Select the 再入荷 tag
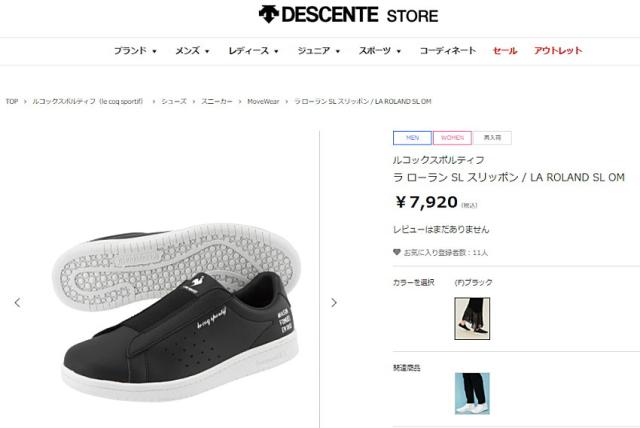 click(492, 138)
